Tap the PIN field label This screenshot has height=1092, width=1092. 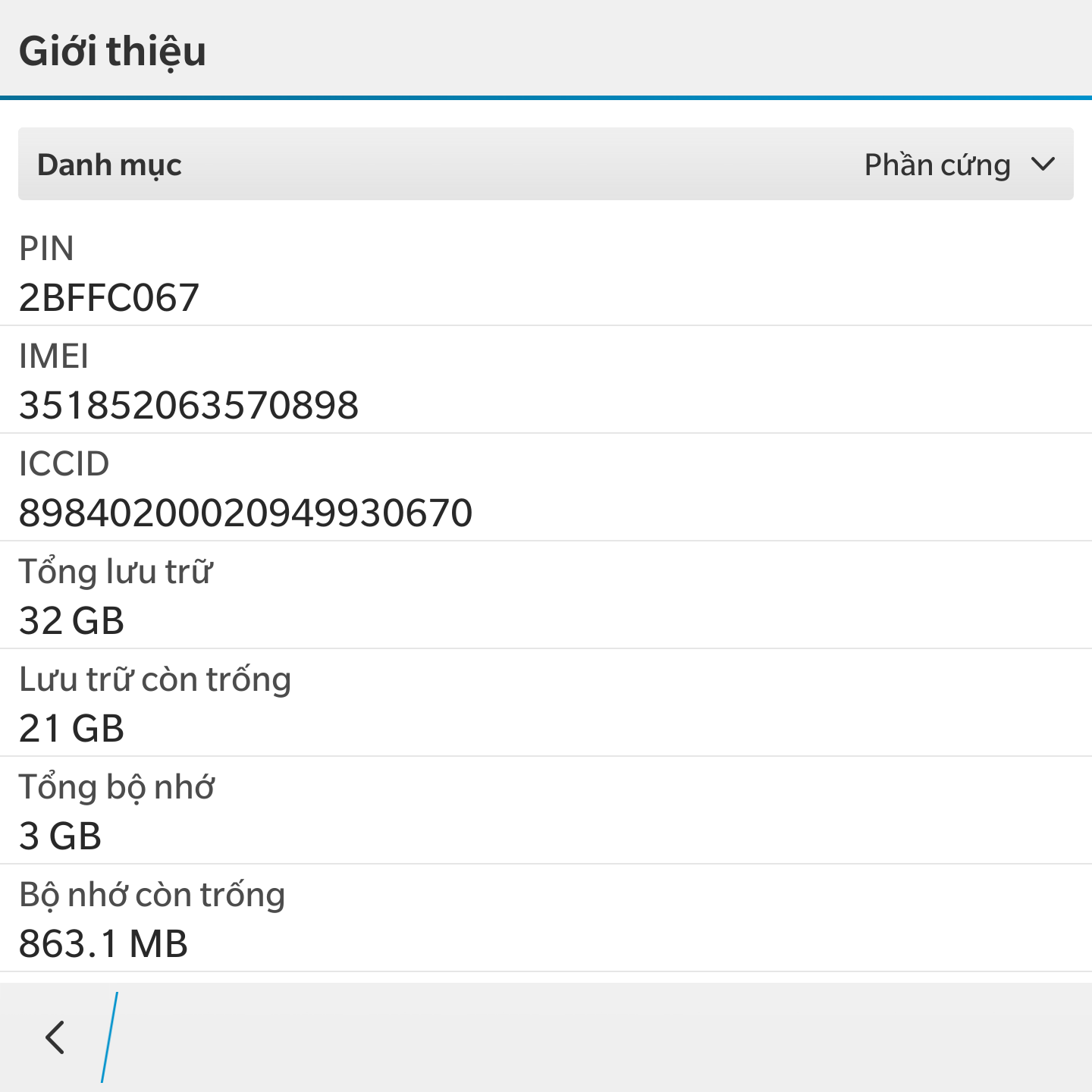pos(46,249)
